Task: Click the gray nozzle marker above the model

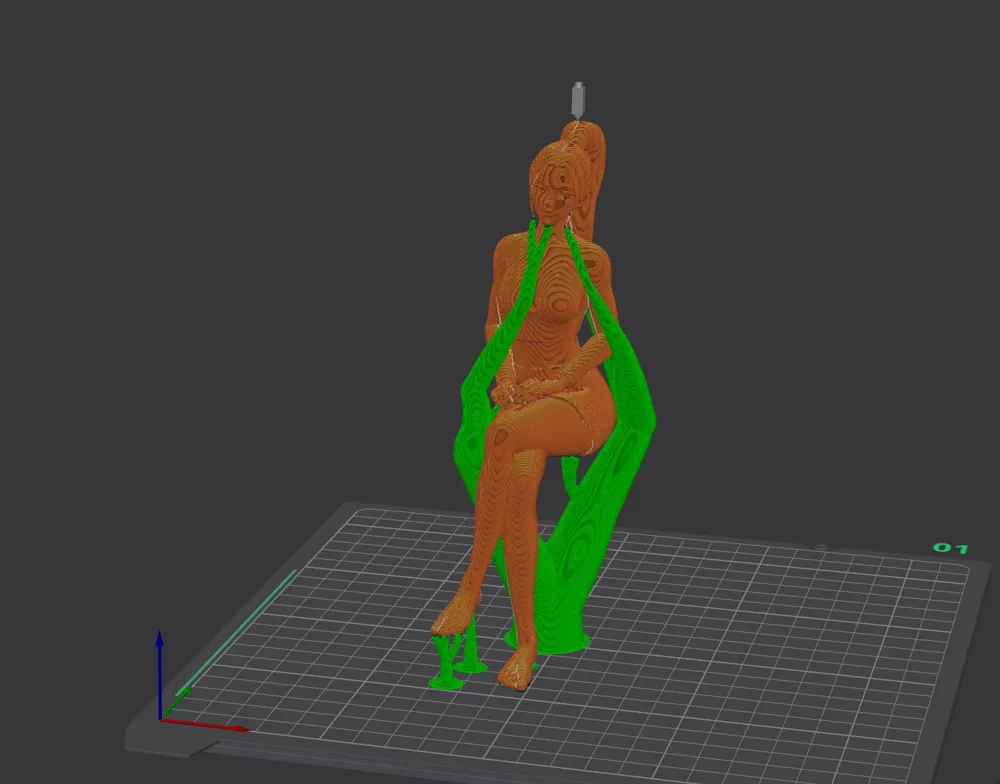Action: [578, 100]
